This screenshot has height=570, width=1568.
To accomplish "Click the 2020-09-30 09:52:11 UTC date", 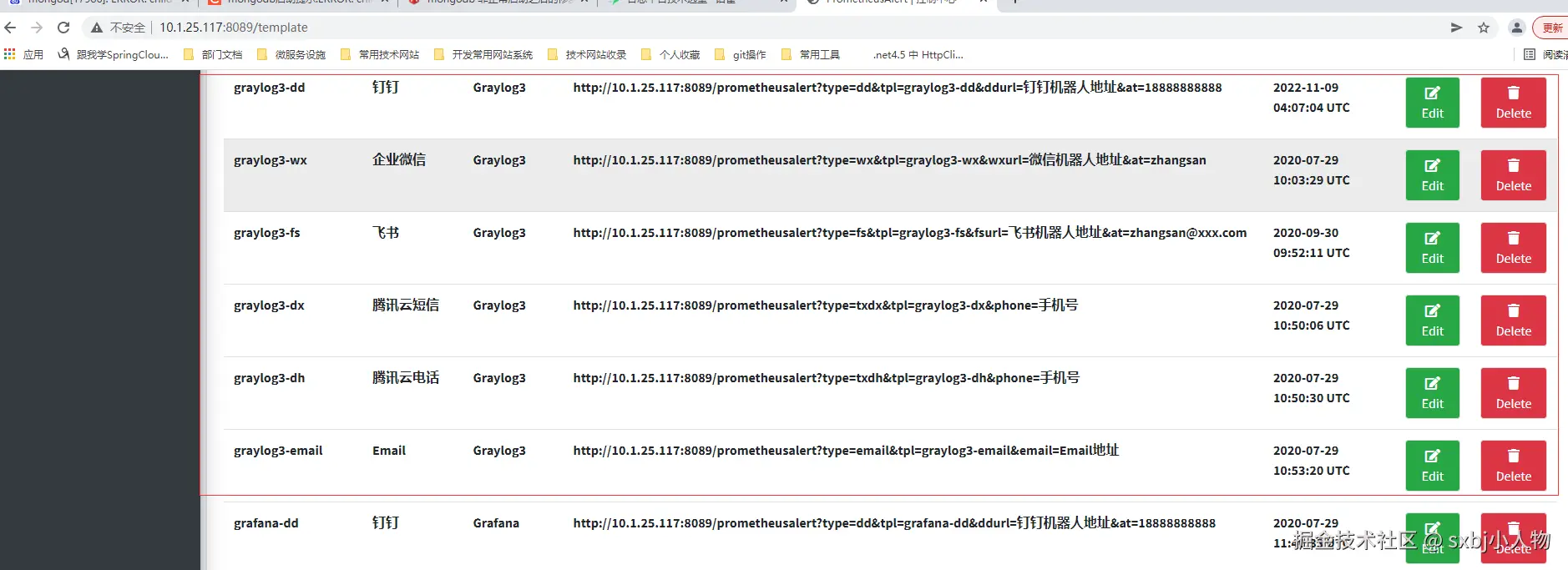I will (x=1311, y=243).
